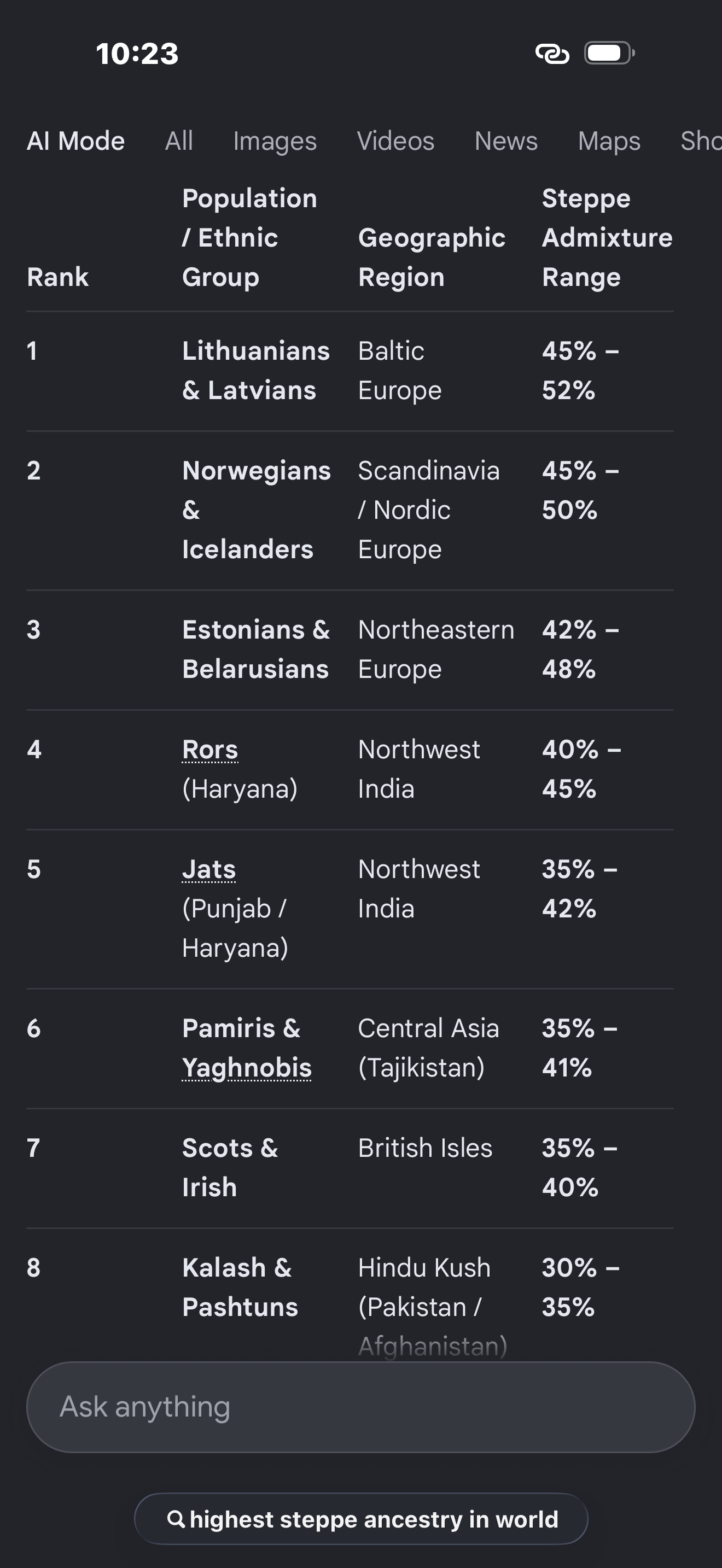The height and width of the screenshot is (1568, 722).
Task: Open the Rors underlined link
Action: click(x=210, y=750)
